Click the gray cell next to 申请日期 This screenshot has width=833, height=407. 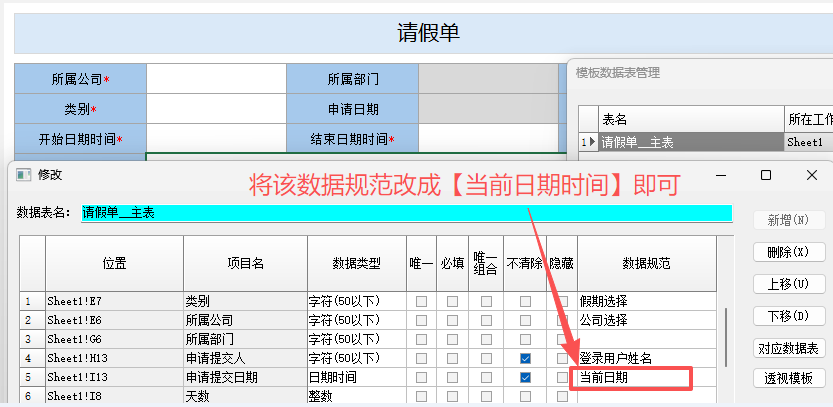point(488,109)
